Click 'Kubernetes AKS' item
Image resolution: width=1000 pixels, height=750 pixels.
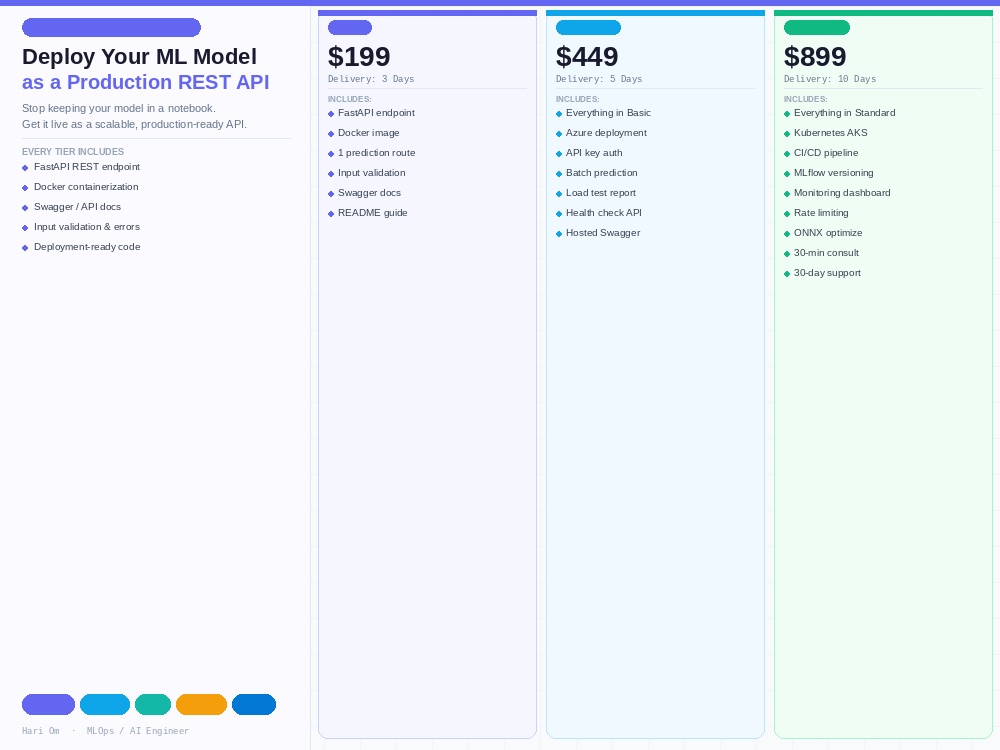[x=830, y=133]
